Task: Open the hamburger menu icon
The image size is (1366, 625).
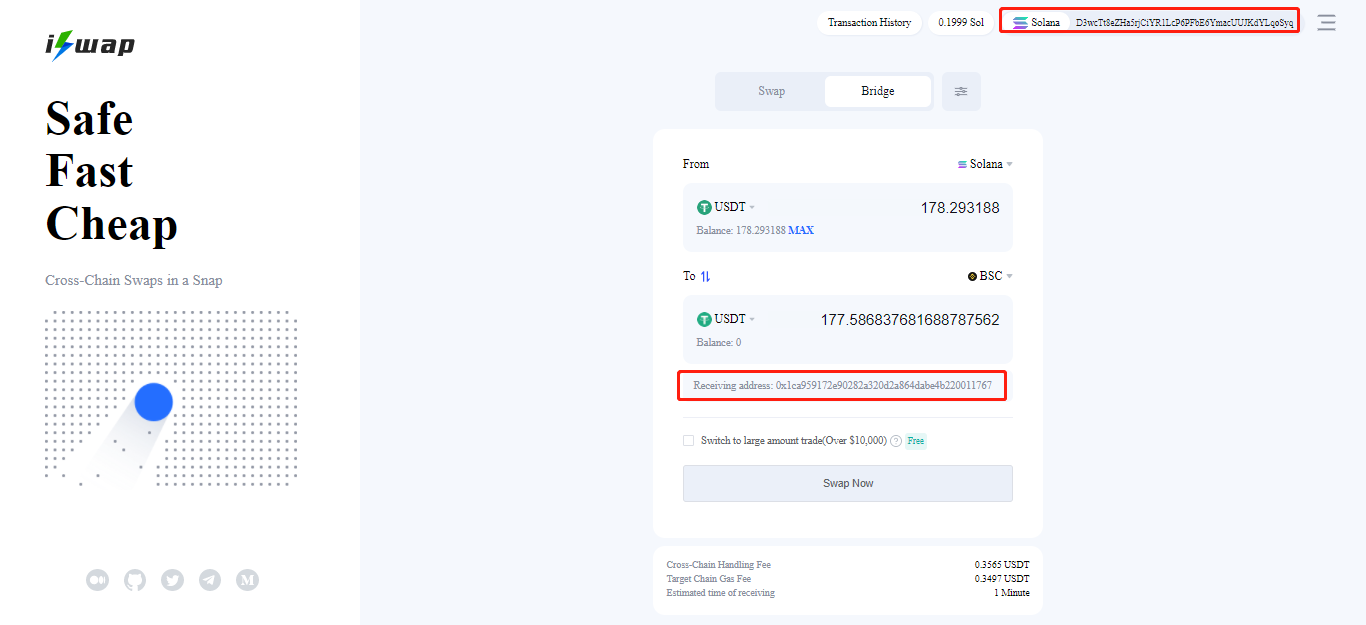Action: (x=1326, y=22)
